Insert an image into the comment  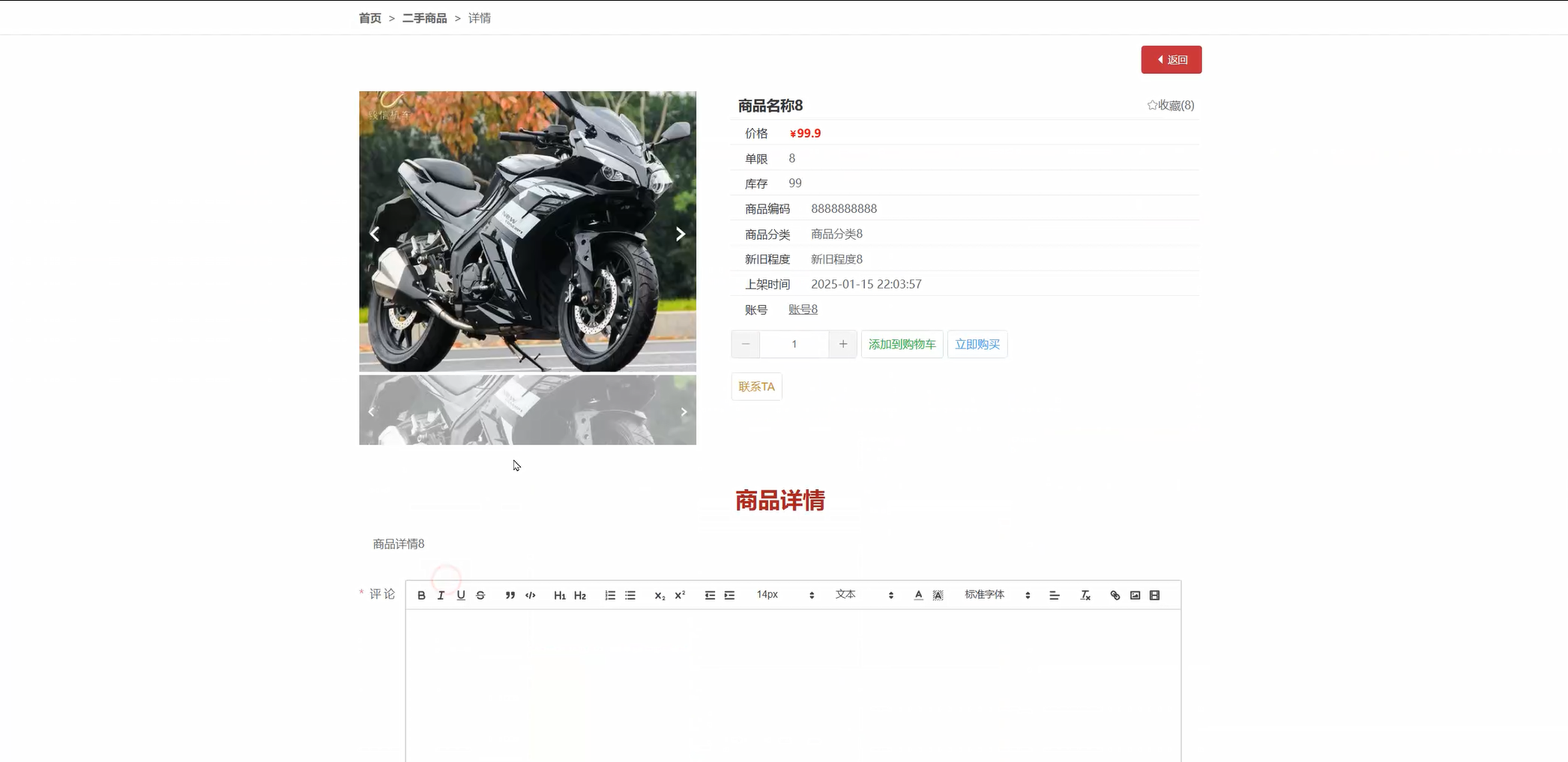1134,594
